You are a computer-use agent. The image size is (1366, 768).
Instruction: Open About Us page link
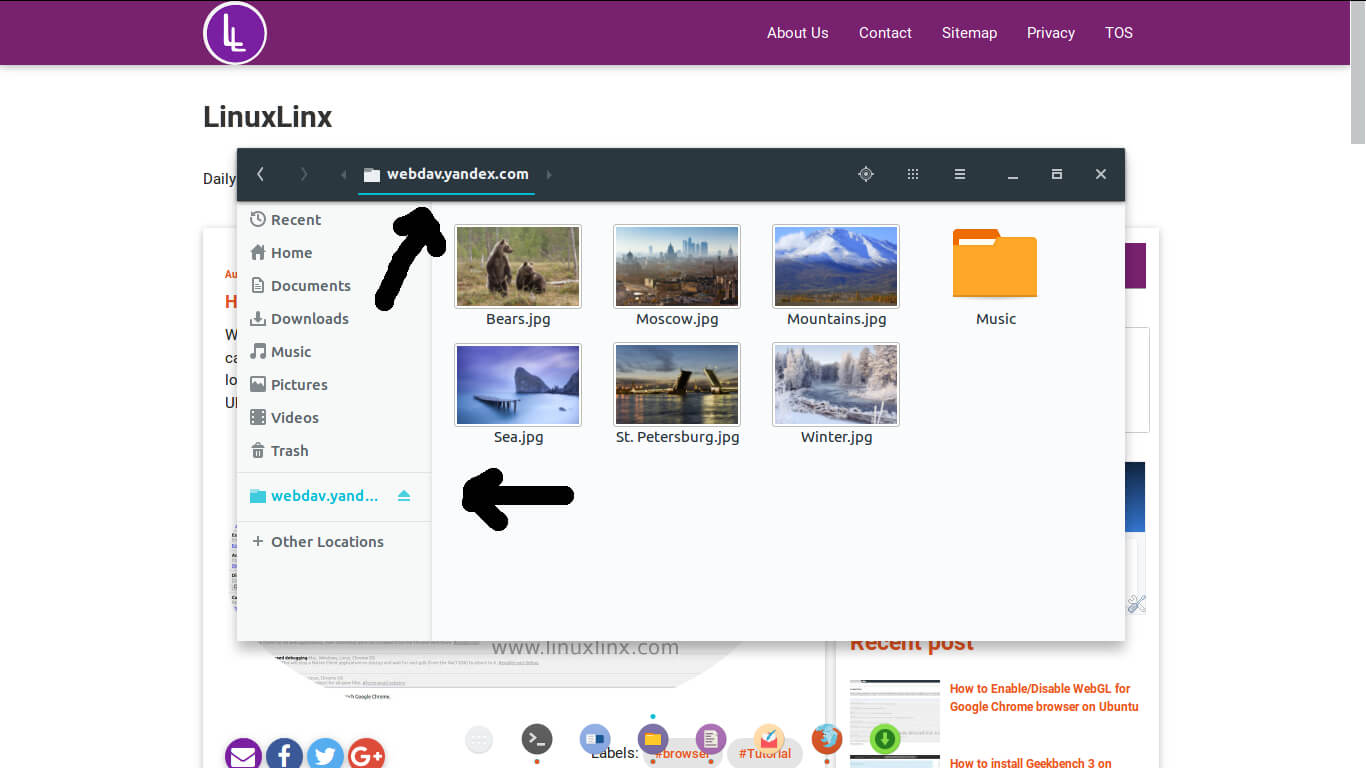(x=797, y=33)
